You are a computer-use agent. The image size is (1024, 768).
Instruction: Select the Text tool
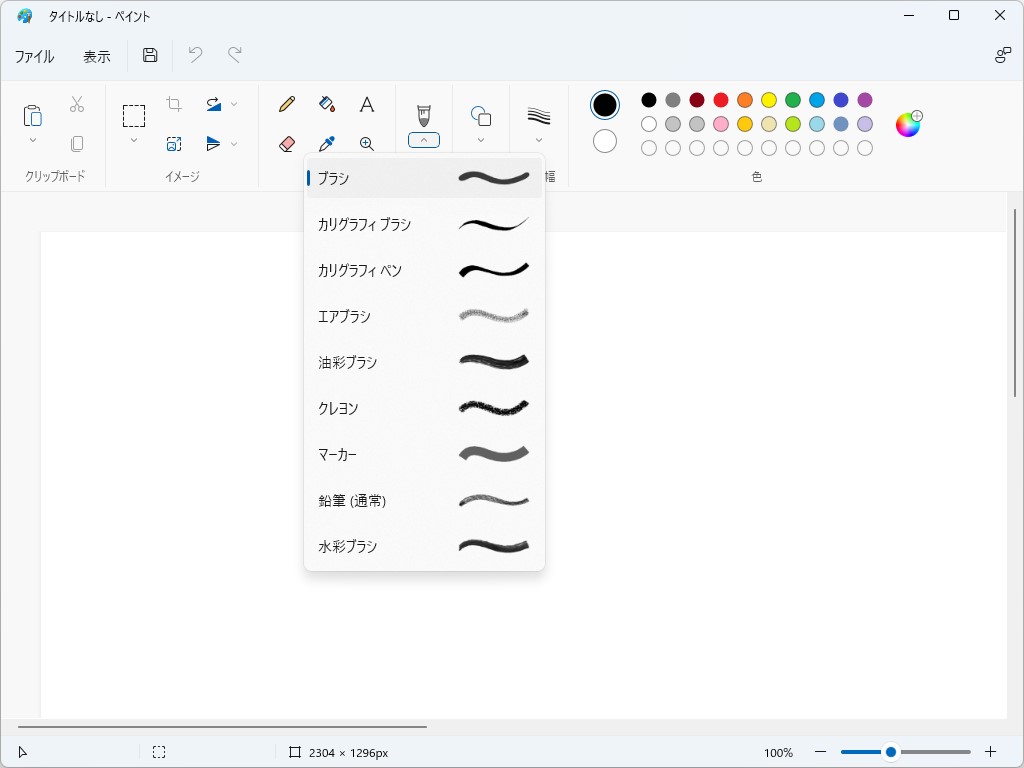tap(367, 104)
